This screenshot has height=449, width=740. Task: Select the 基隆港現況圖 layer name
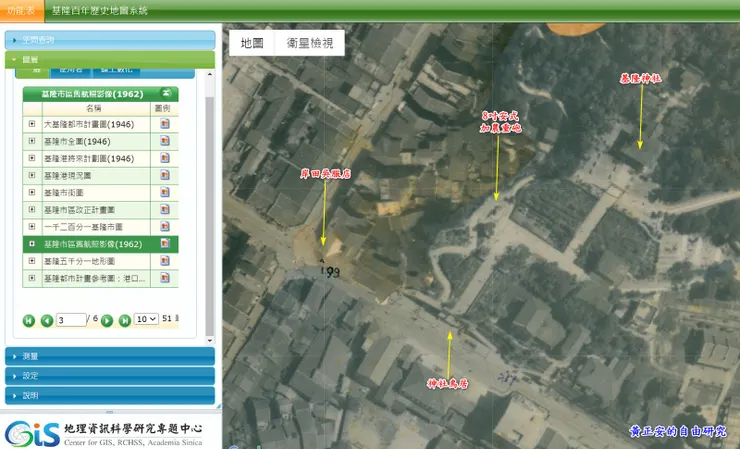pos(67,176)
